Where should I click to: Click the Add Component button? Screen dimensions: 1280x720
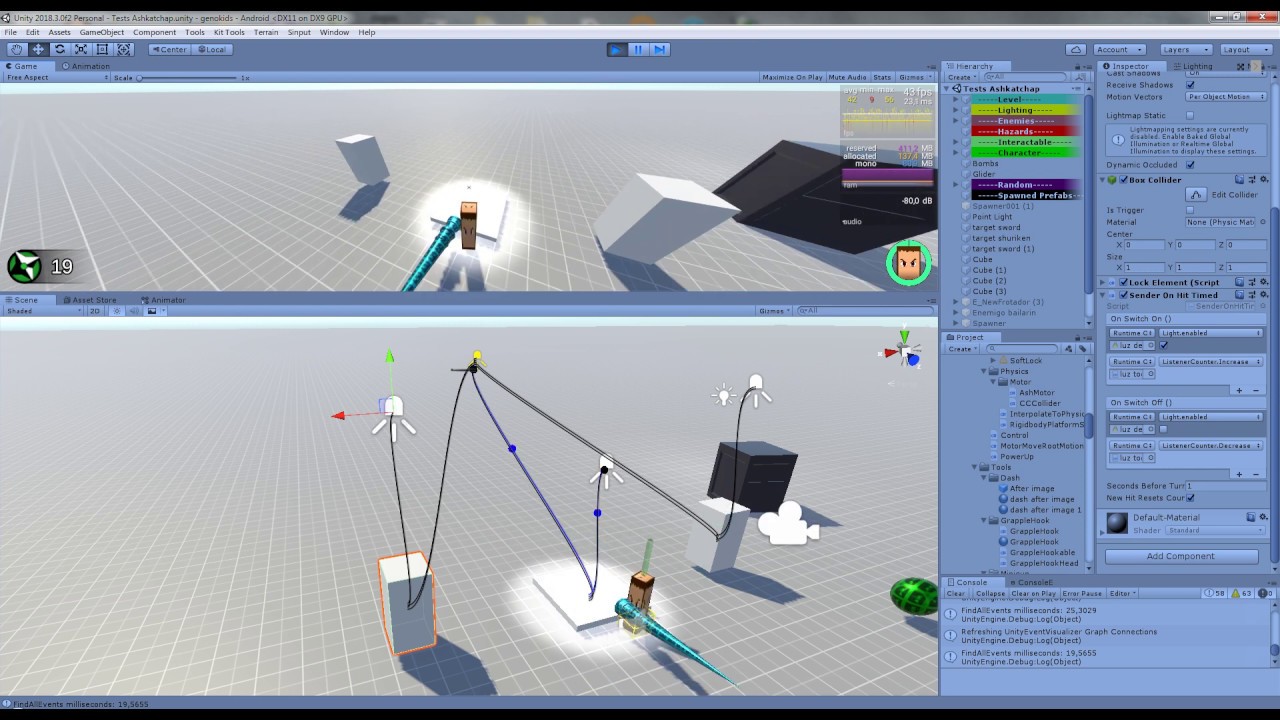coord(1181,556)
